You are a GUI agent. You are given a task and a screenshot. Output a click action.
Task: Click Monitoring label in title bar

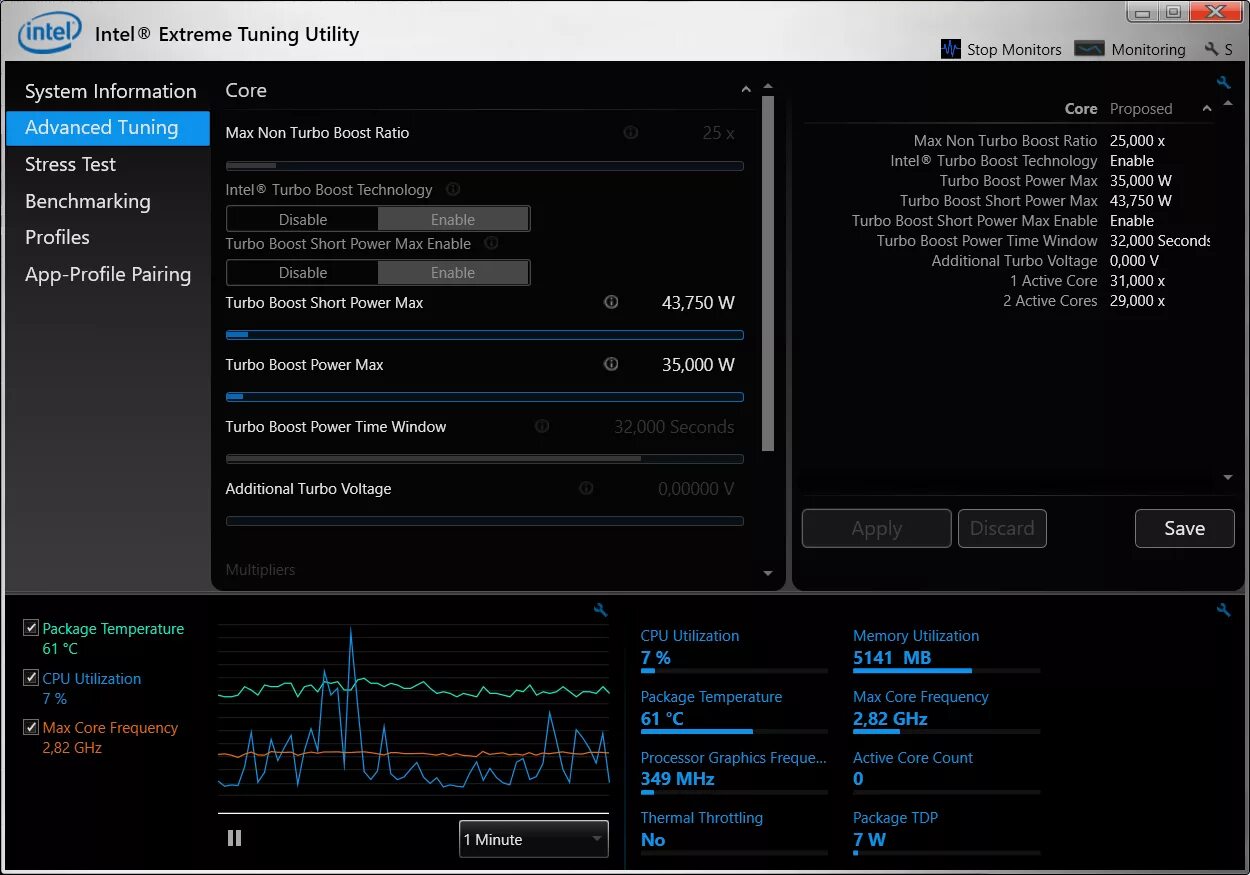(1148, 49)
